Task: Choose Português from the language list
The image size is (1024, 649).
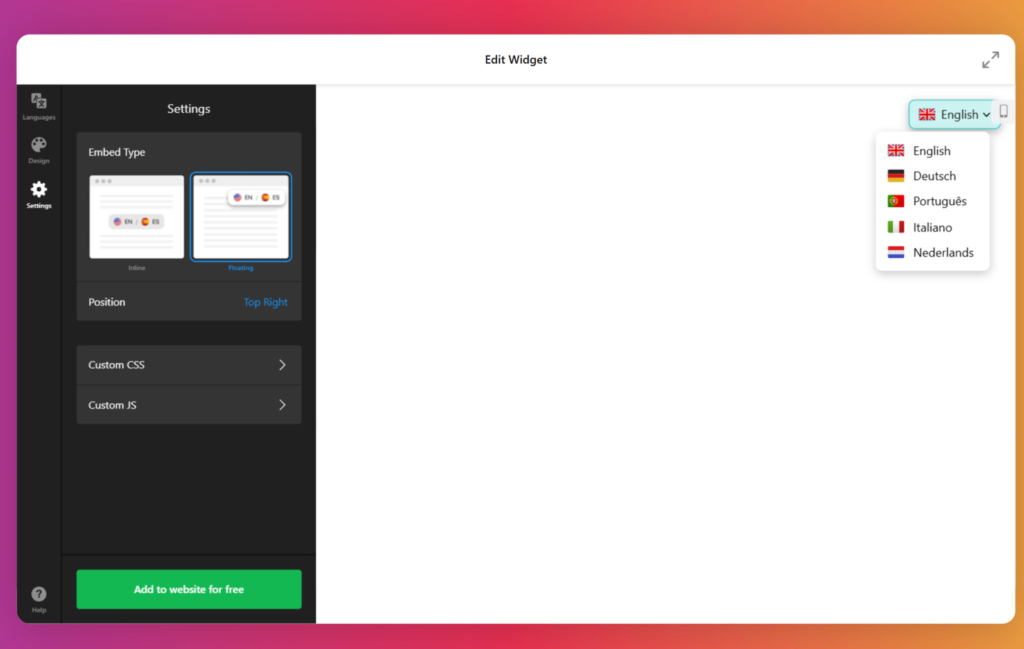Action: tap(939, 201)
